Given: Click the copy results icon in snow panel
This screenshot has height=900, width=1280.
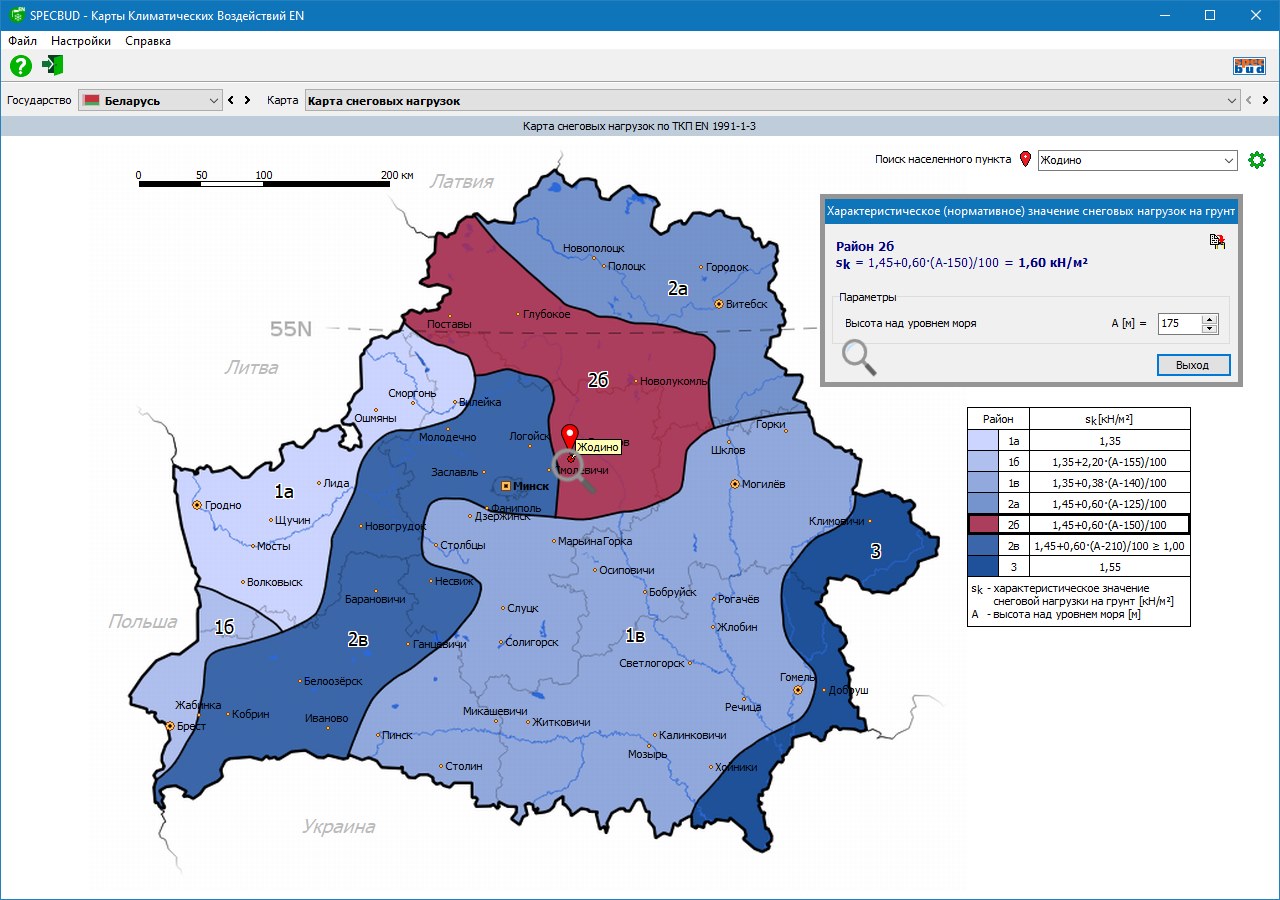Looking at the screenshot, I should click(x=1217, y=241).
